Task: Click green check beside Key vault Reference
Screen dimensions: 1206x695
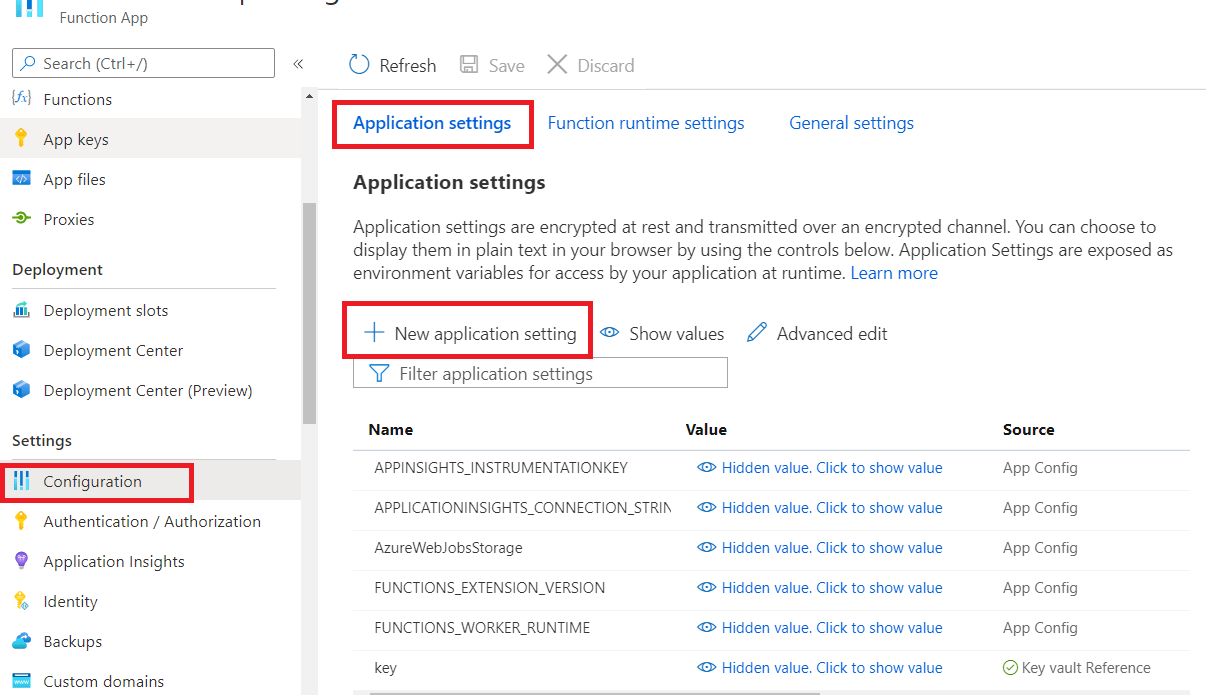Action: tap(1010, 668)
